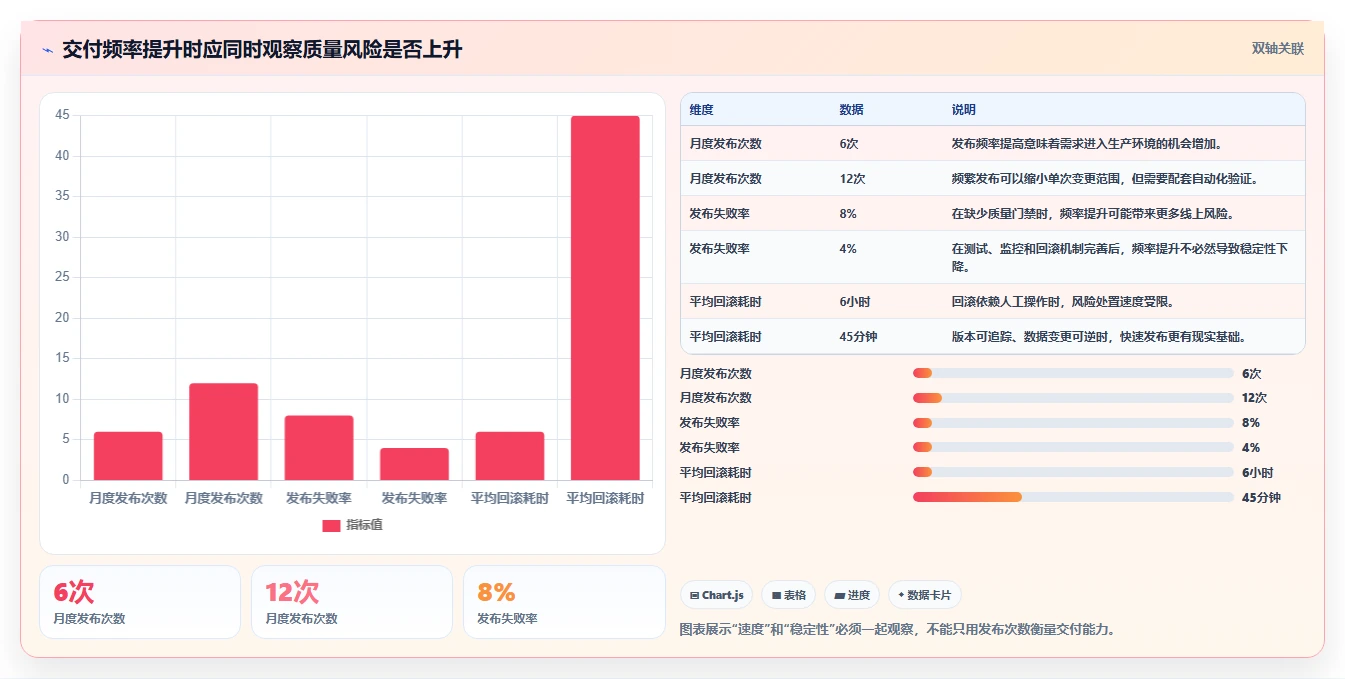Click the 发布失败率 chart bar reaching 8
1345x679 pixels.
coord(319,448)
